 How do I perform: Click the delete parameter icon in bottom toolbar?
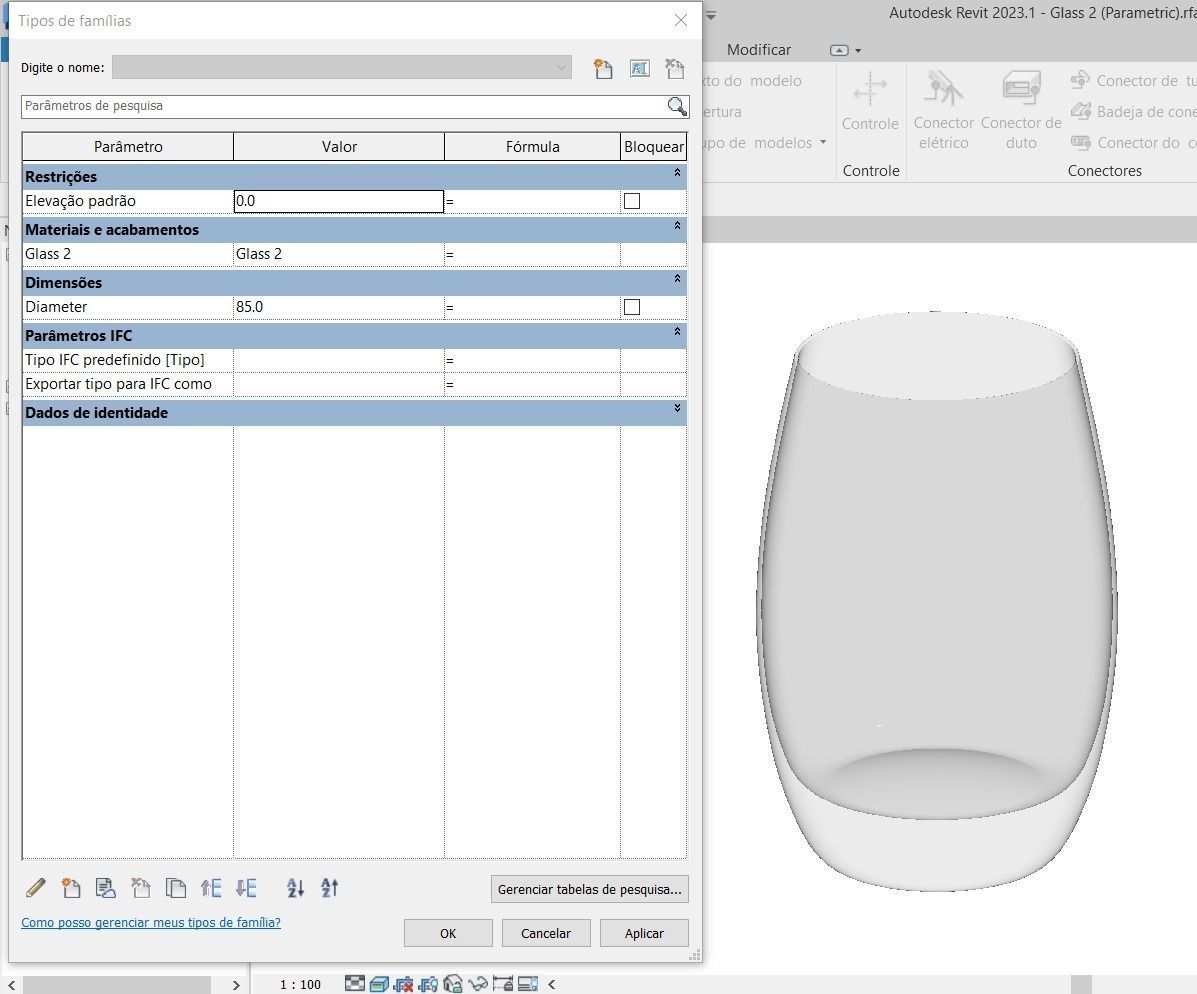(140, 888)
